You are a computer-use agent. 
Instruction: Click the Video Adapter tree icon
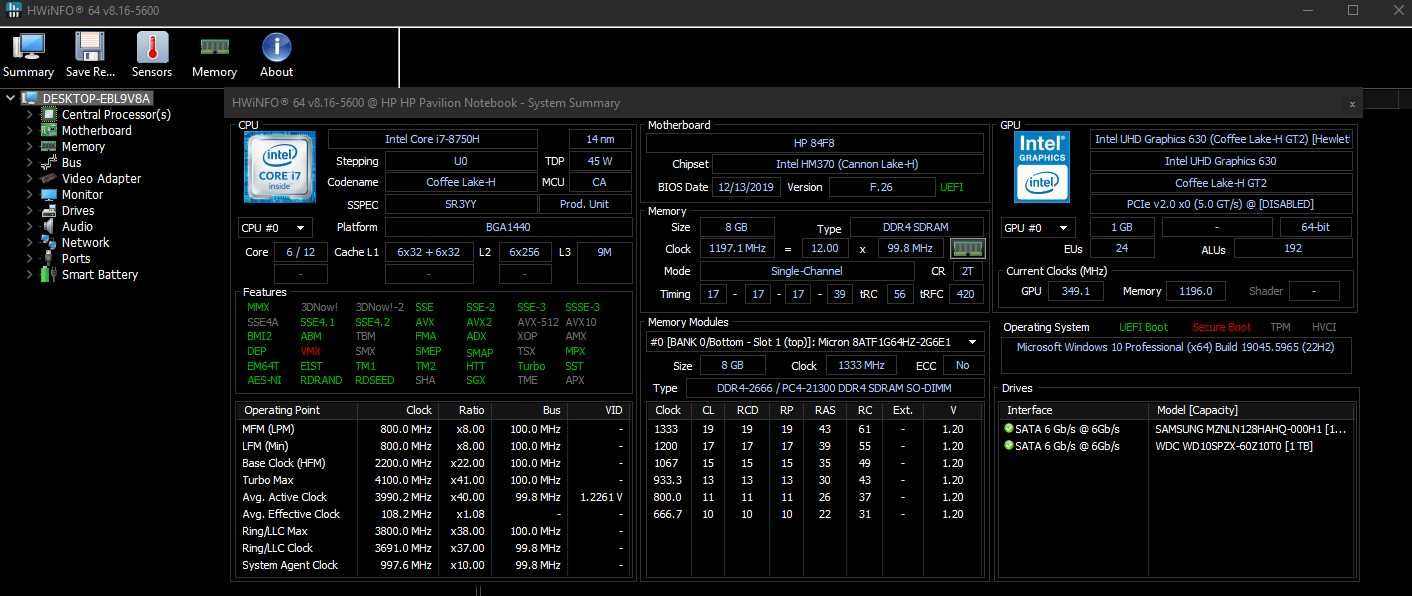[49, 178]
